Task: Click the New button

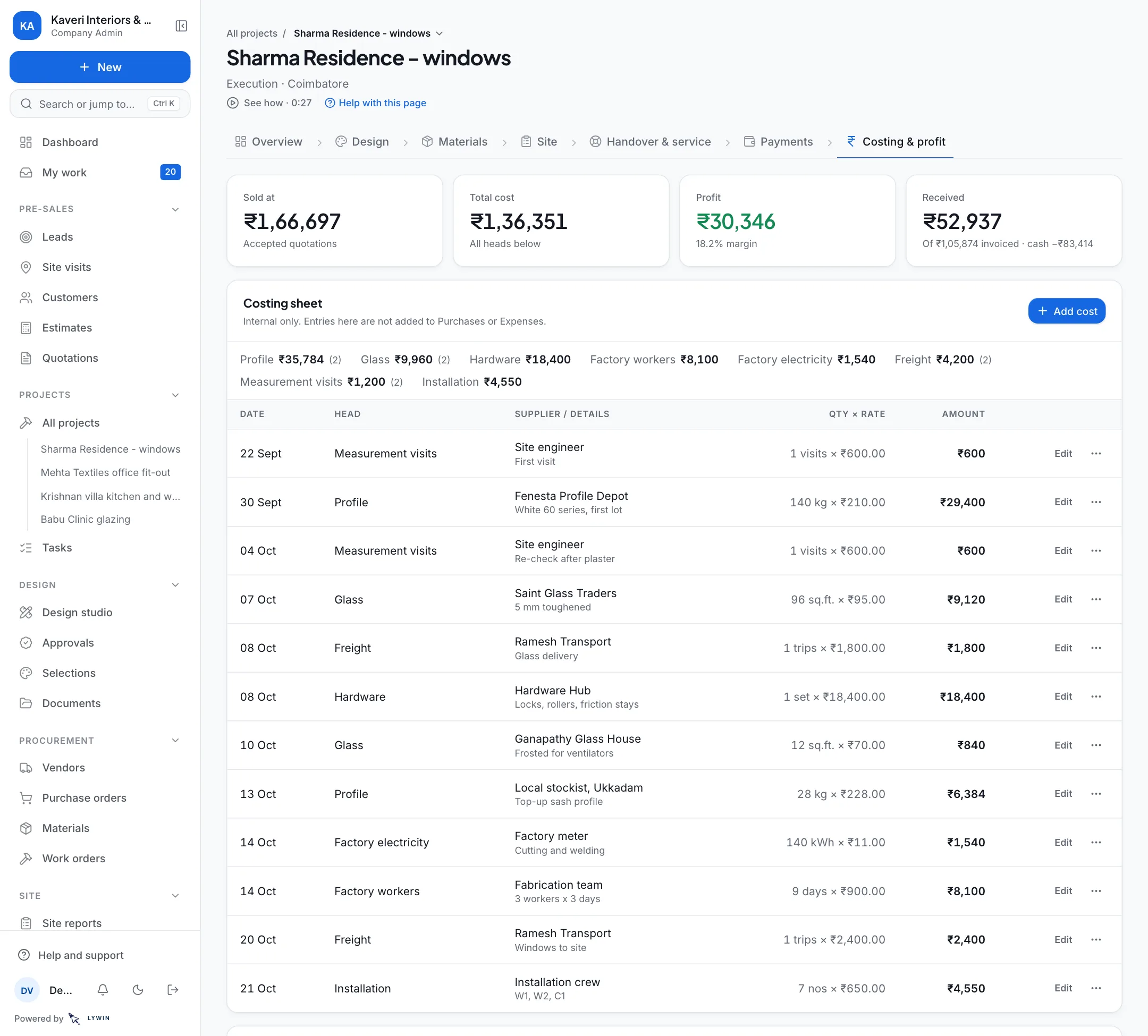Action: tap(100, 67)
